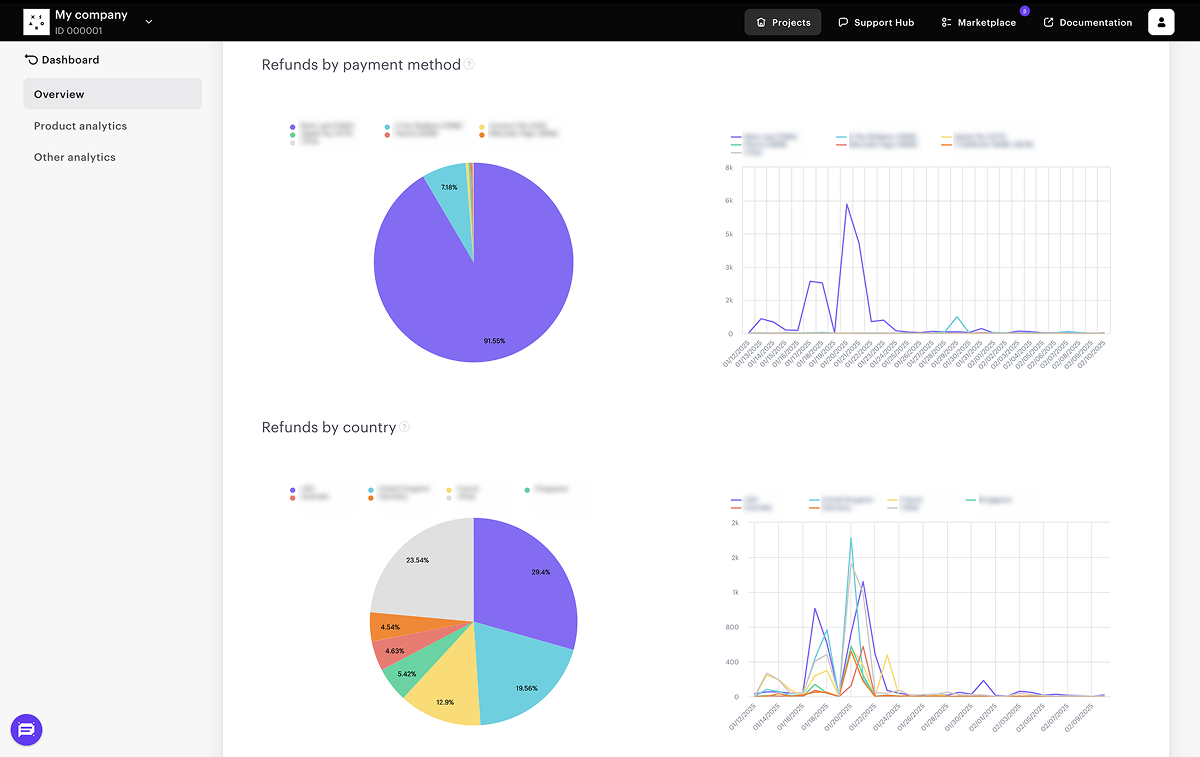This screenshot has width=1200, height=757.
Task: Click the Documentation external link icon
Action: pos(1048,22)
